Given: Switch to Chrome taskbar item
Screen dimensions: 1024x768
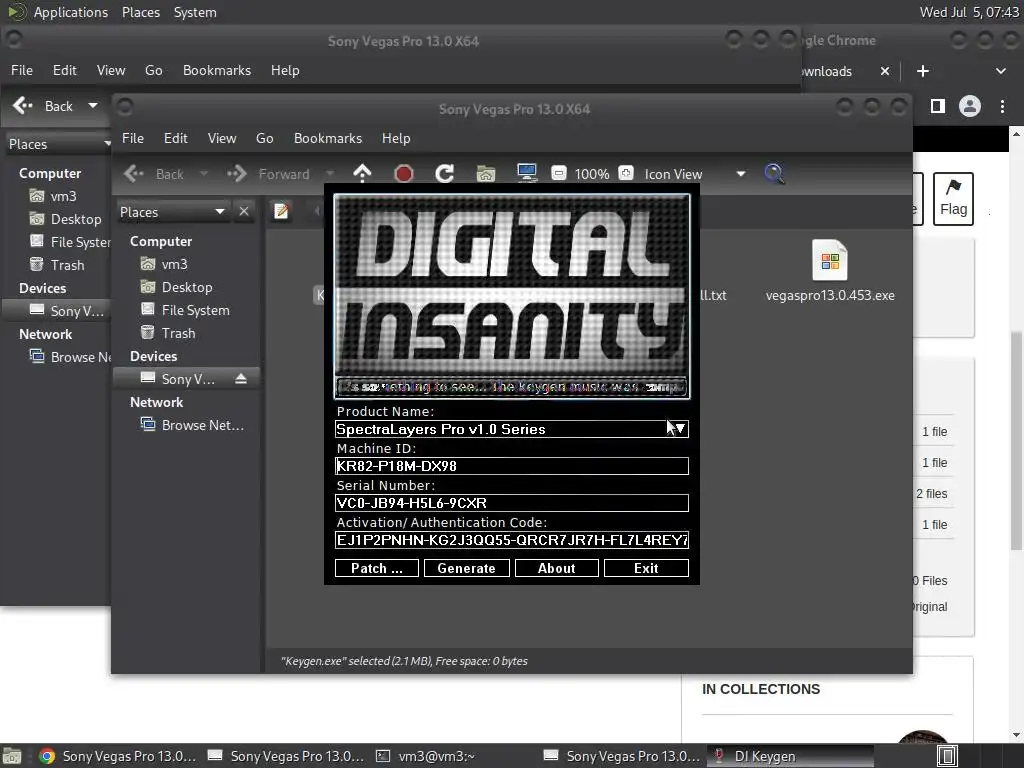Looking at the screenshot, I should point(118,756).
